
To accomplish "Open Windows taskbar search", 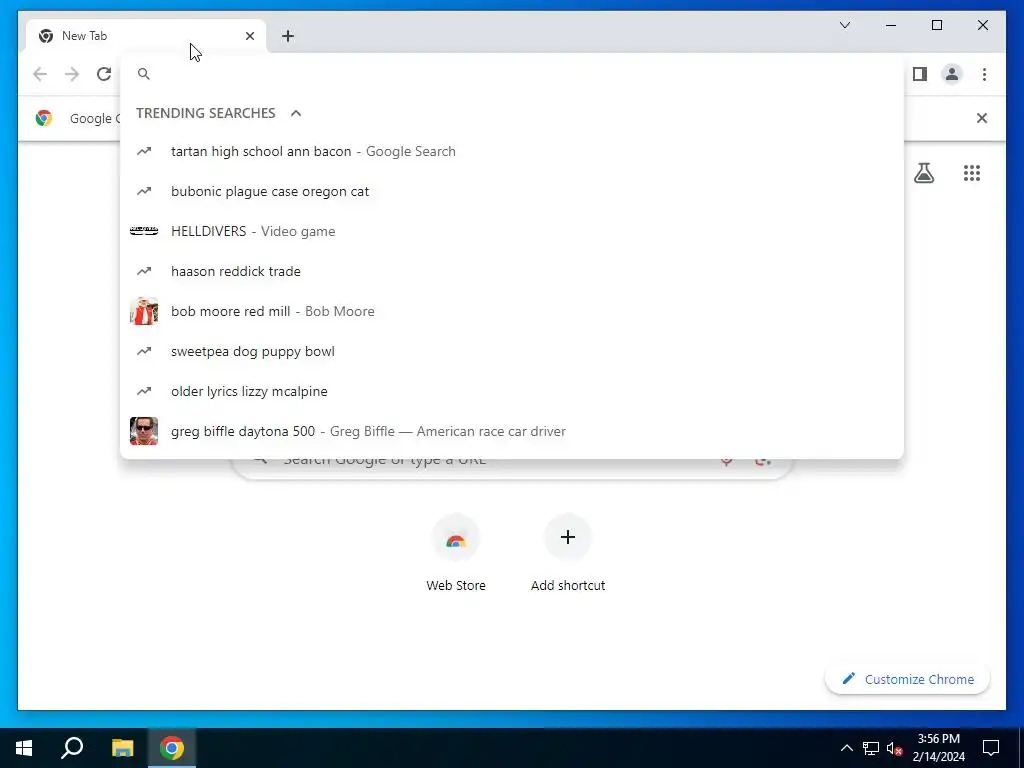I will 72,748.
